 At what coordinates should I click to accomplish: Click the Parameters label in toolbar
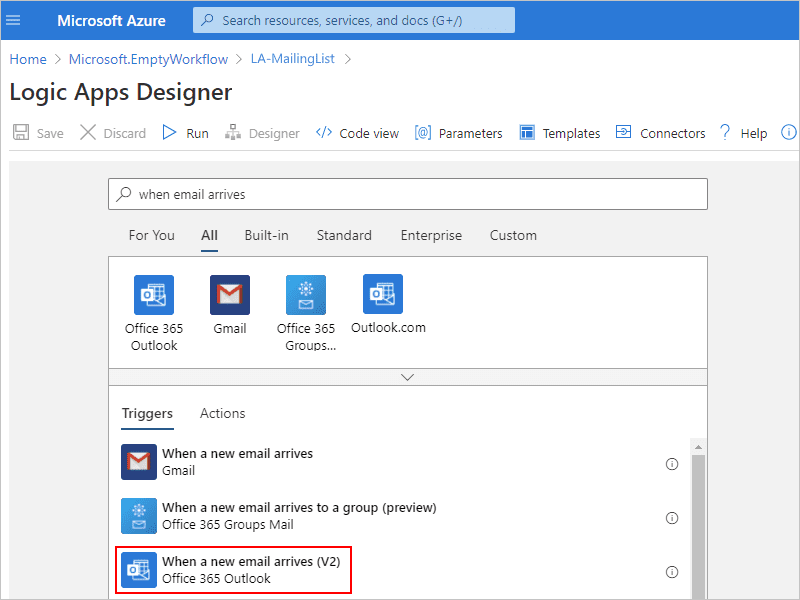(470, 133)
